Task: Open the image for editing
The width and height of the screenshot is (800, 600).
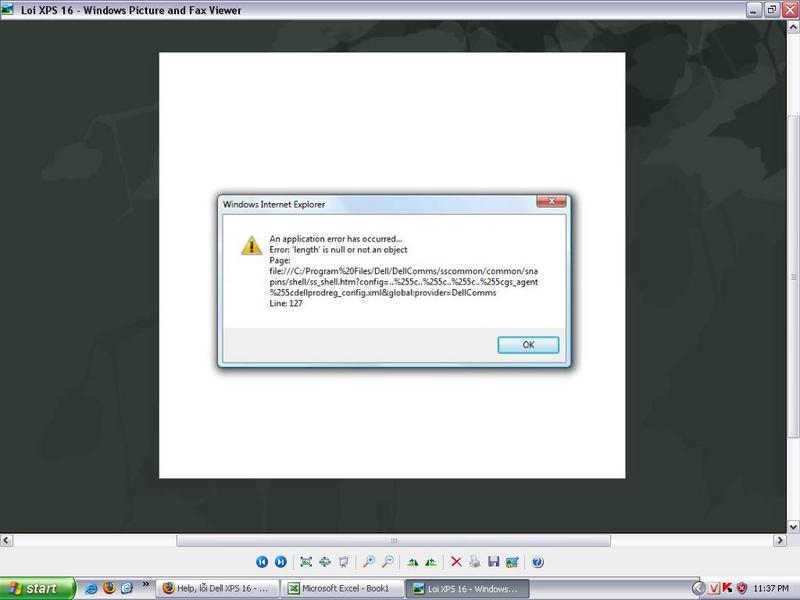Action: pyautogui.click(x=513, y=562)
